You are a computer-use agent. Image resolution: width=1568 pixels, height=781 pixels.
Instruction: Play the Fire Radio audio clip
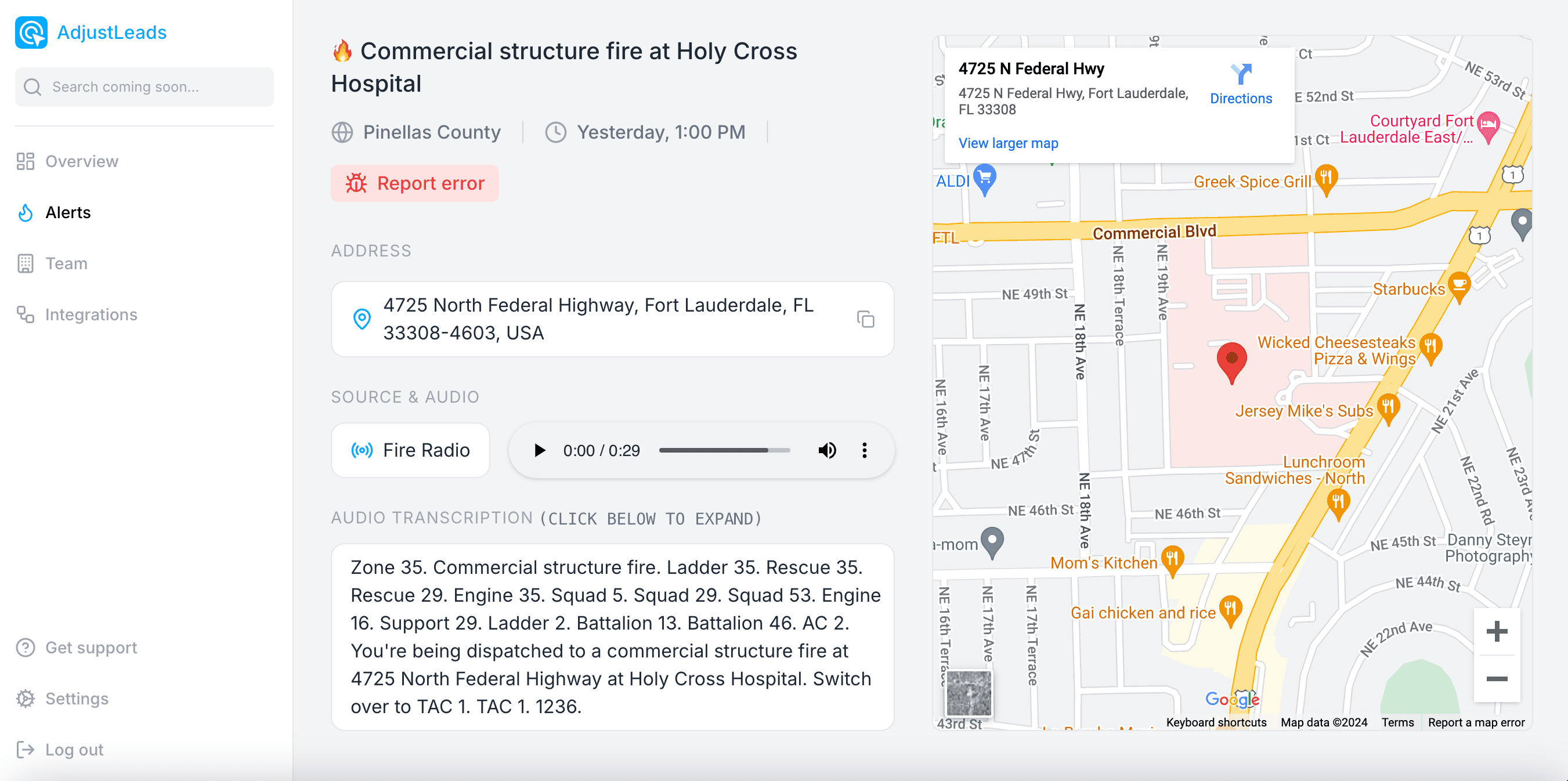point(539,450)
